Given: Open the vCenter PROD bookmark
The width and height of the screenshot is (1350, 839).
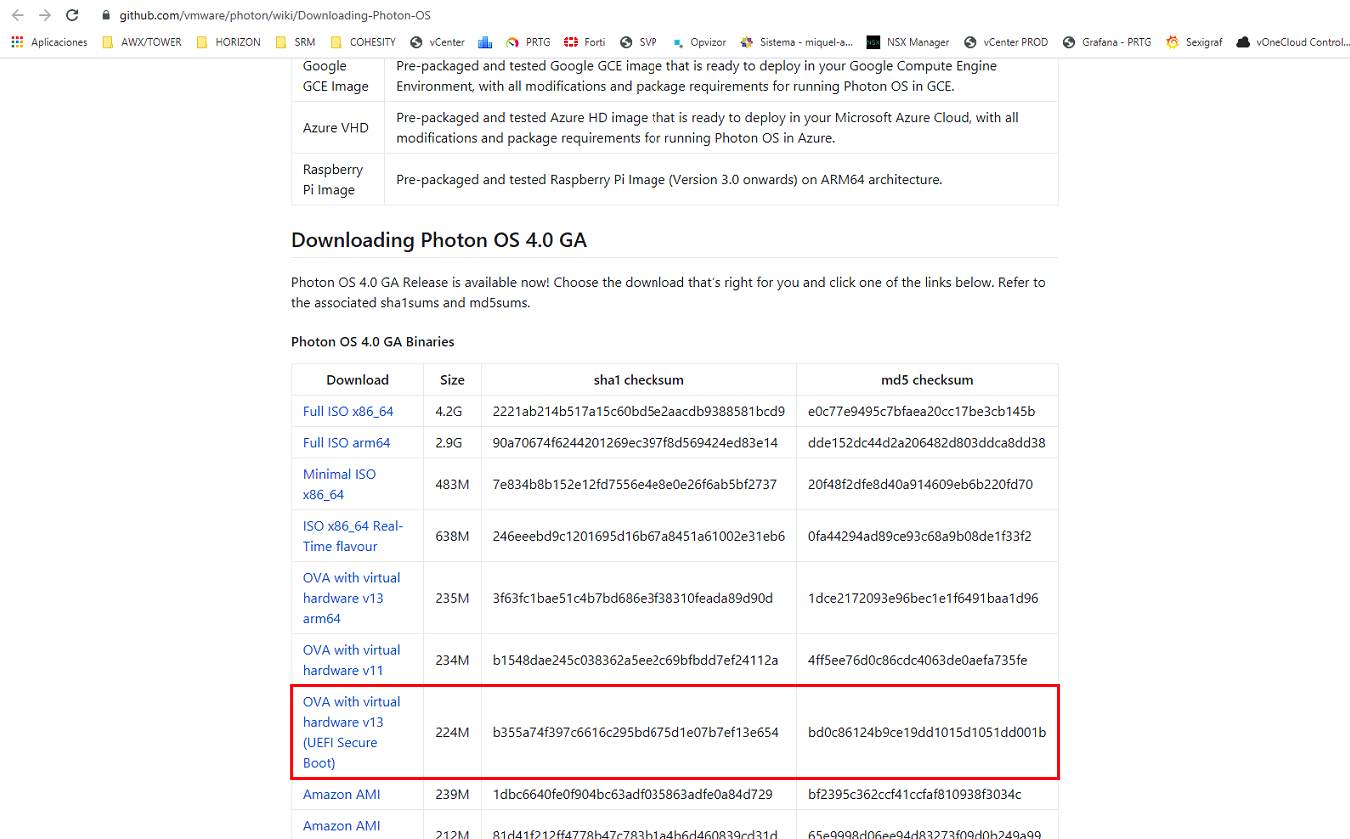Looking at the screenshot, I should [x=1006, y=42].
